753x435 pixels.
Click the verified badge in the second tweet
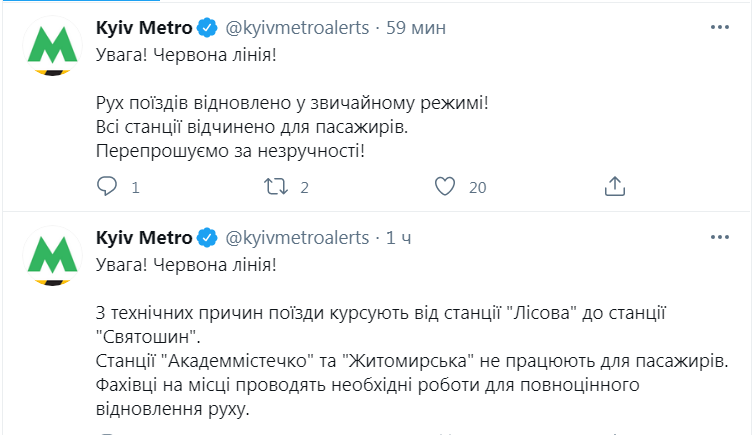[x=207, y=238]
